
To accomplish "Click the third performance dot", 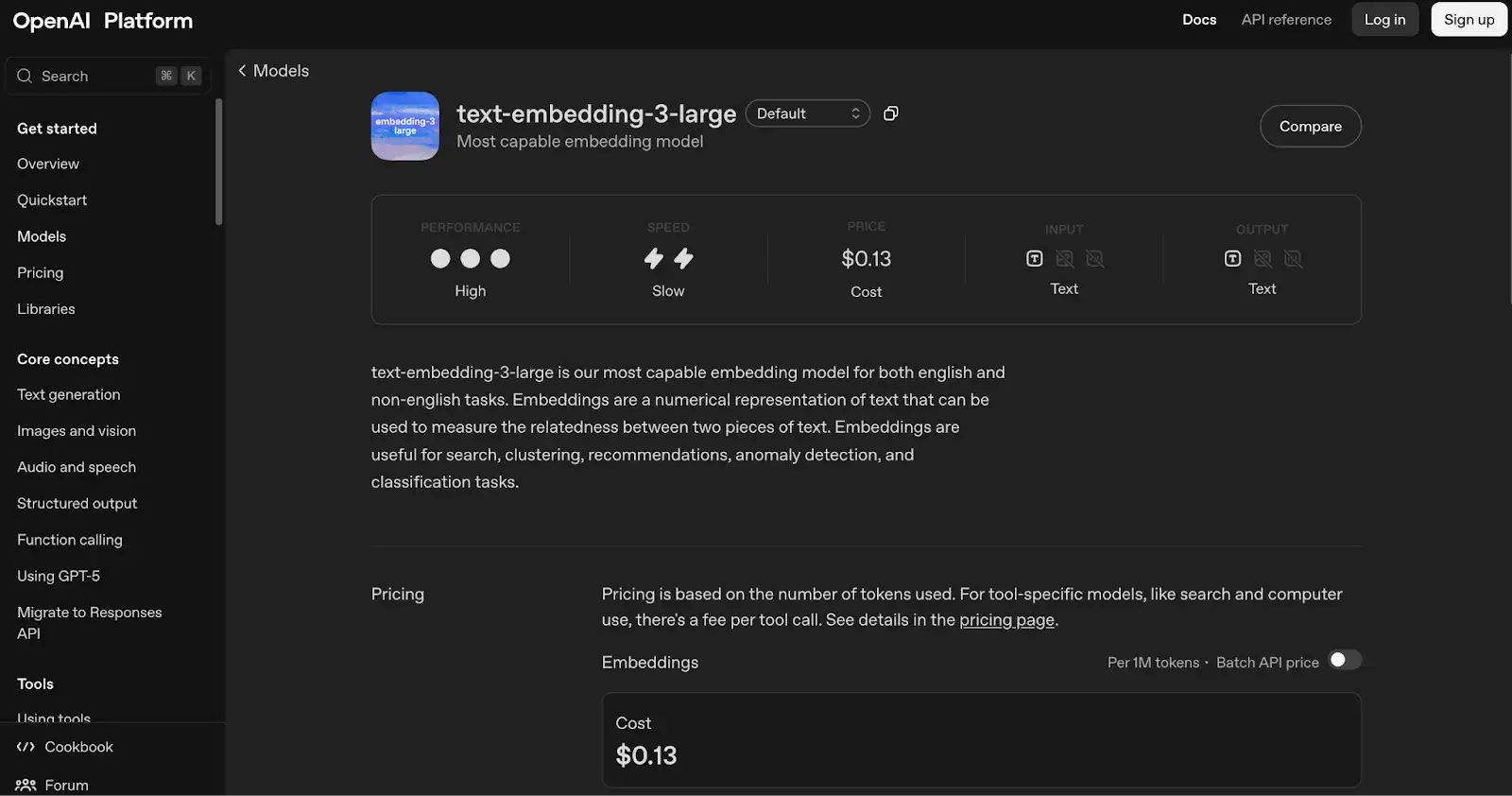I will click(x=500, y=259).
